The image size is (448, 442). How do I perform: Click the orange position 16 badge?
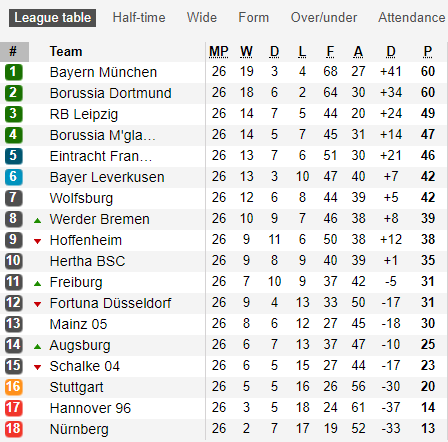click(13, 387)
